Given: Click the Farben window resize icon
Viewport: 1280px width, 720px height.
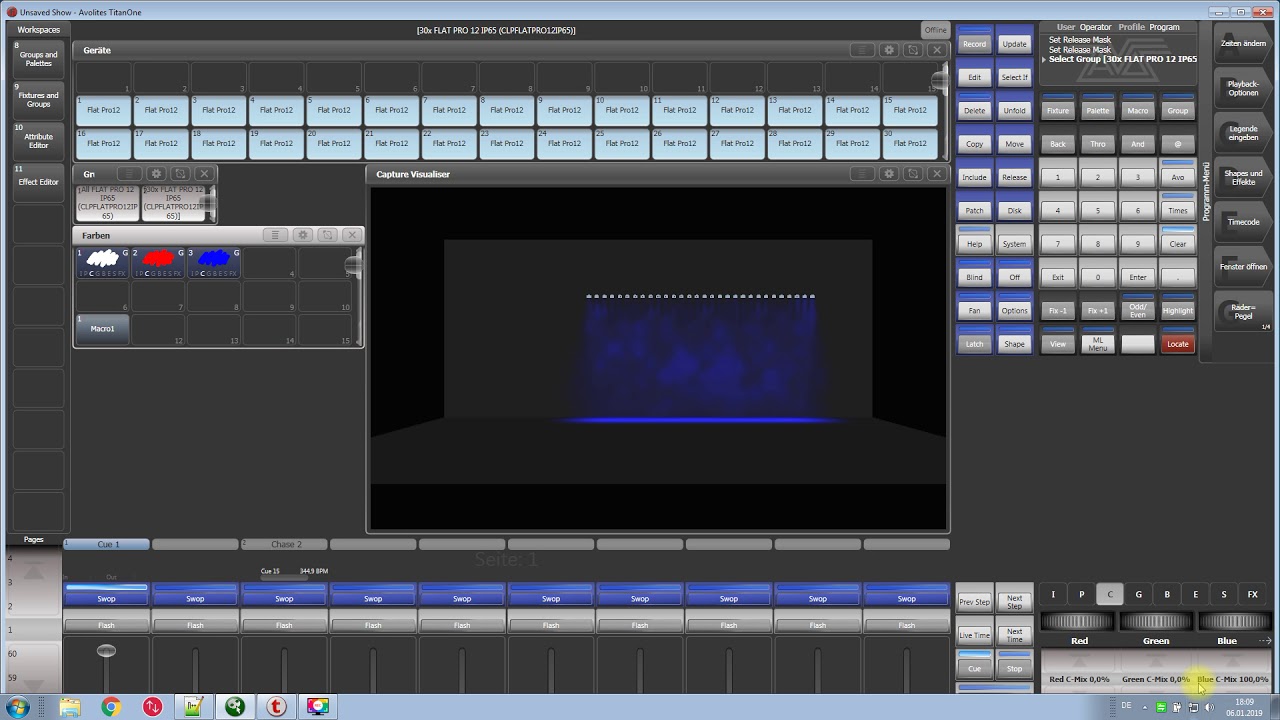Looking at the screenshot, I should coord(327,235).
